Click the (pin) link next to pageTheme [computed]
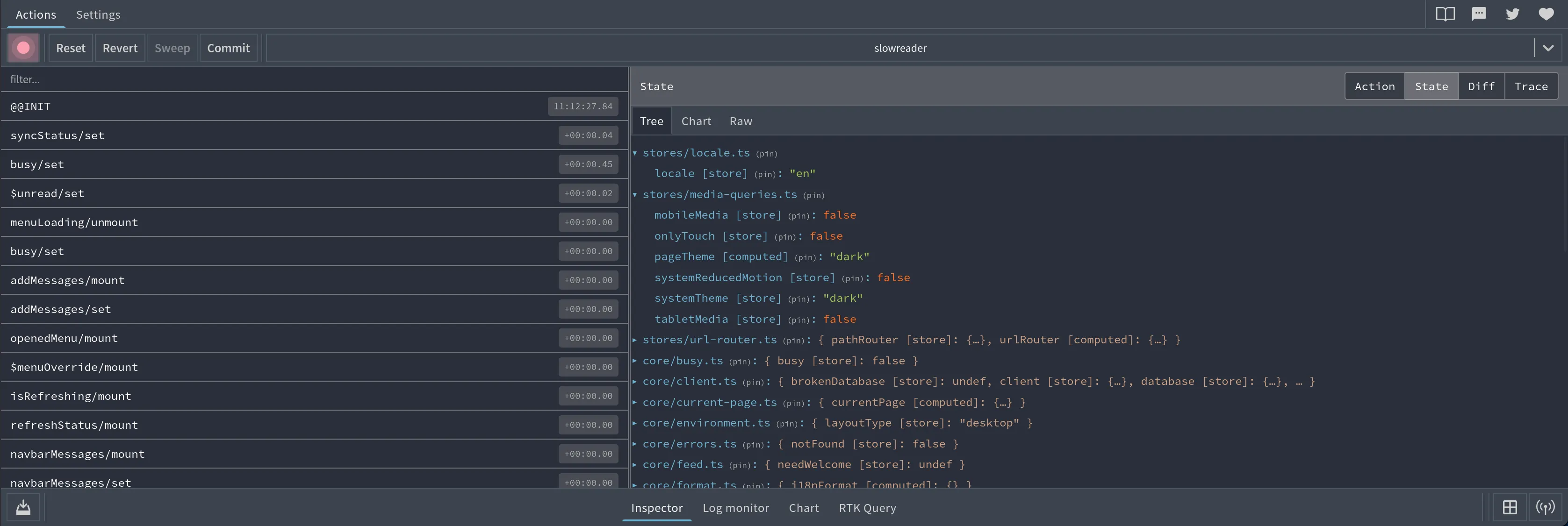The image size is (1568, 526). click(805, 257)
